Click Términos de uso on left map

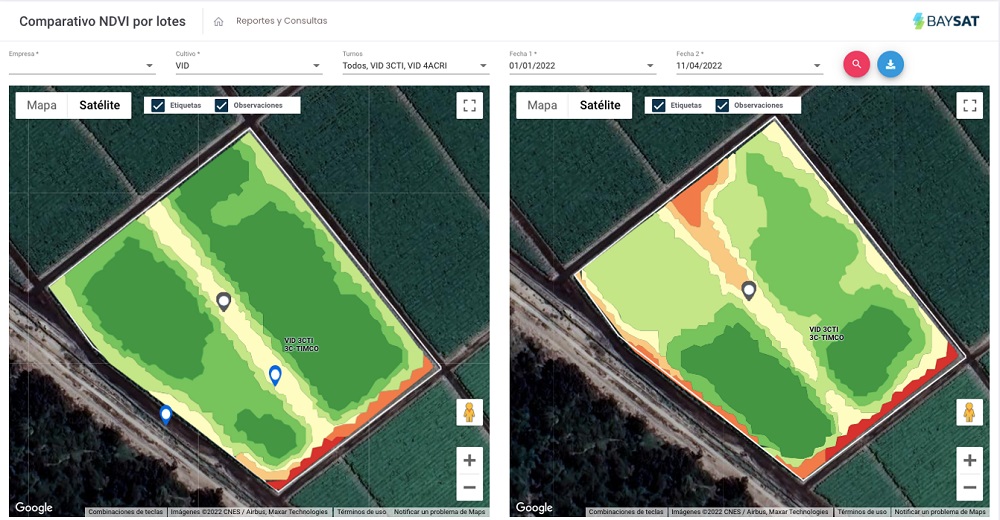tap(361, 512)
